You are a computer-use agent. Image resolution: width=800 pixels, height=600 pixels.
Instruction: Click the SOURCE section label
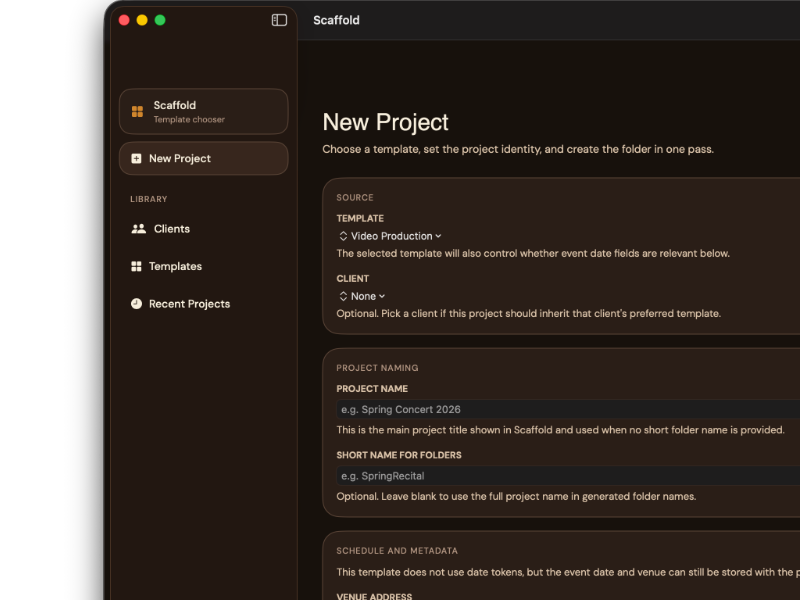355,197
